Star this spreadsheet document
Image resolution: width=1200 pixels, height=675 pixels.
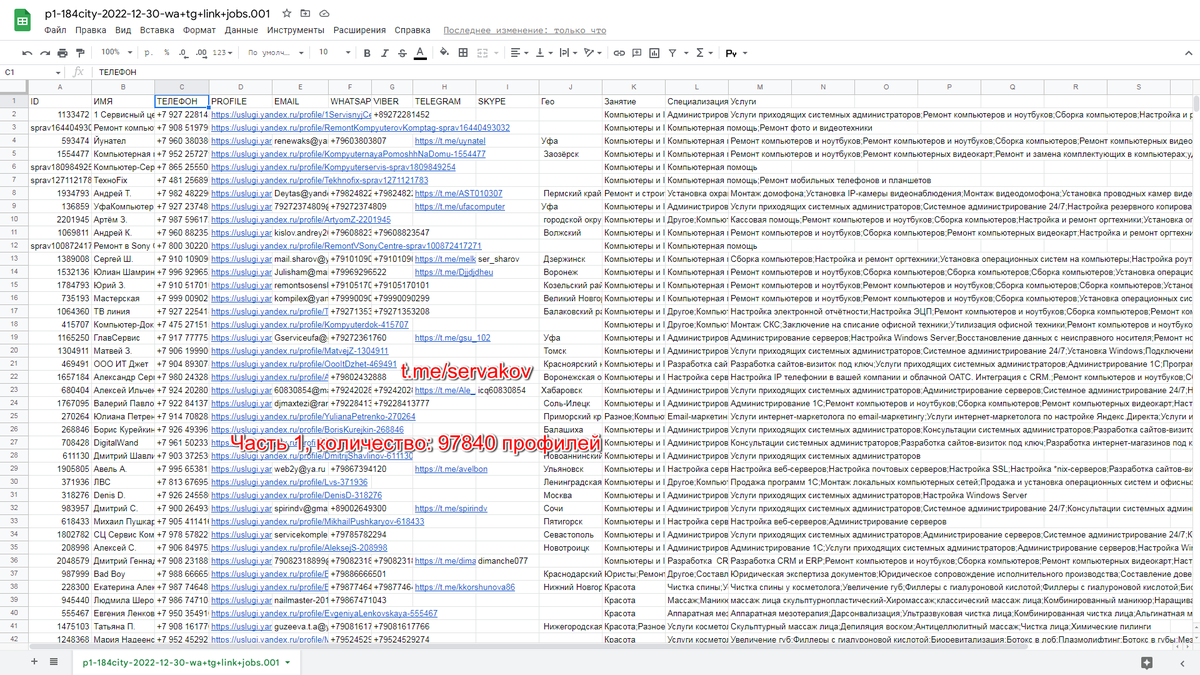(288, 14)
